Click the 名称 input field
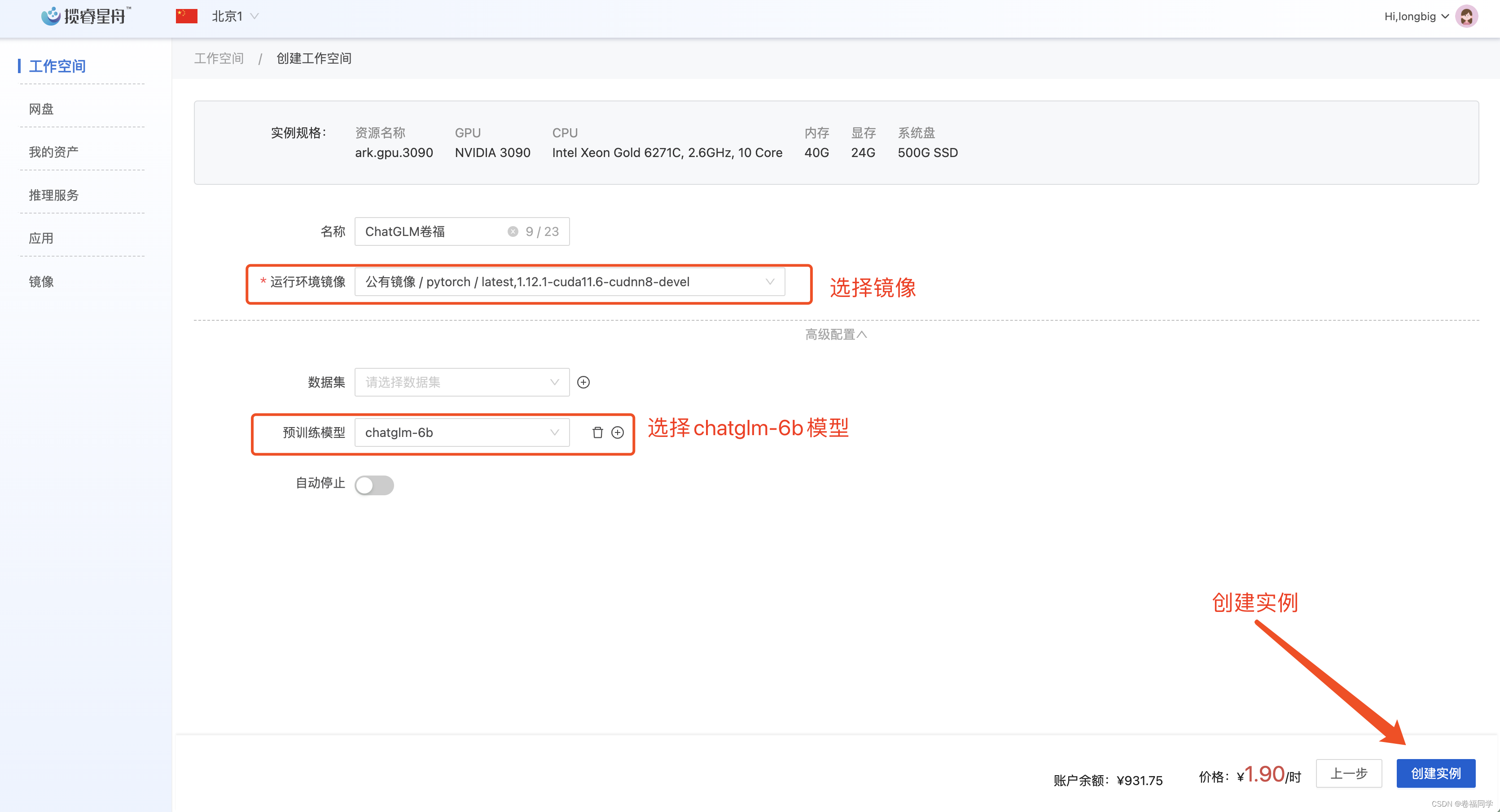This screenshot has width=1500, height=812. tap(462, 231)
